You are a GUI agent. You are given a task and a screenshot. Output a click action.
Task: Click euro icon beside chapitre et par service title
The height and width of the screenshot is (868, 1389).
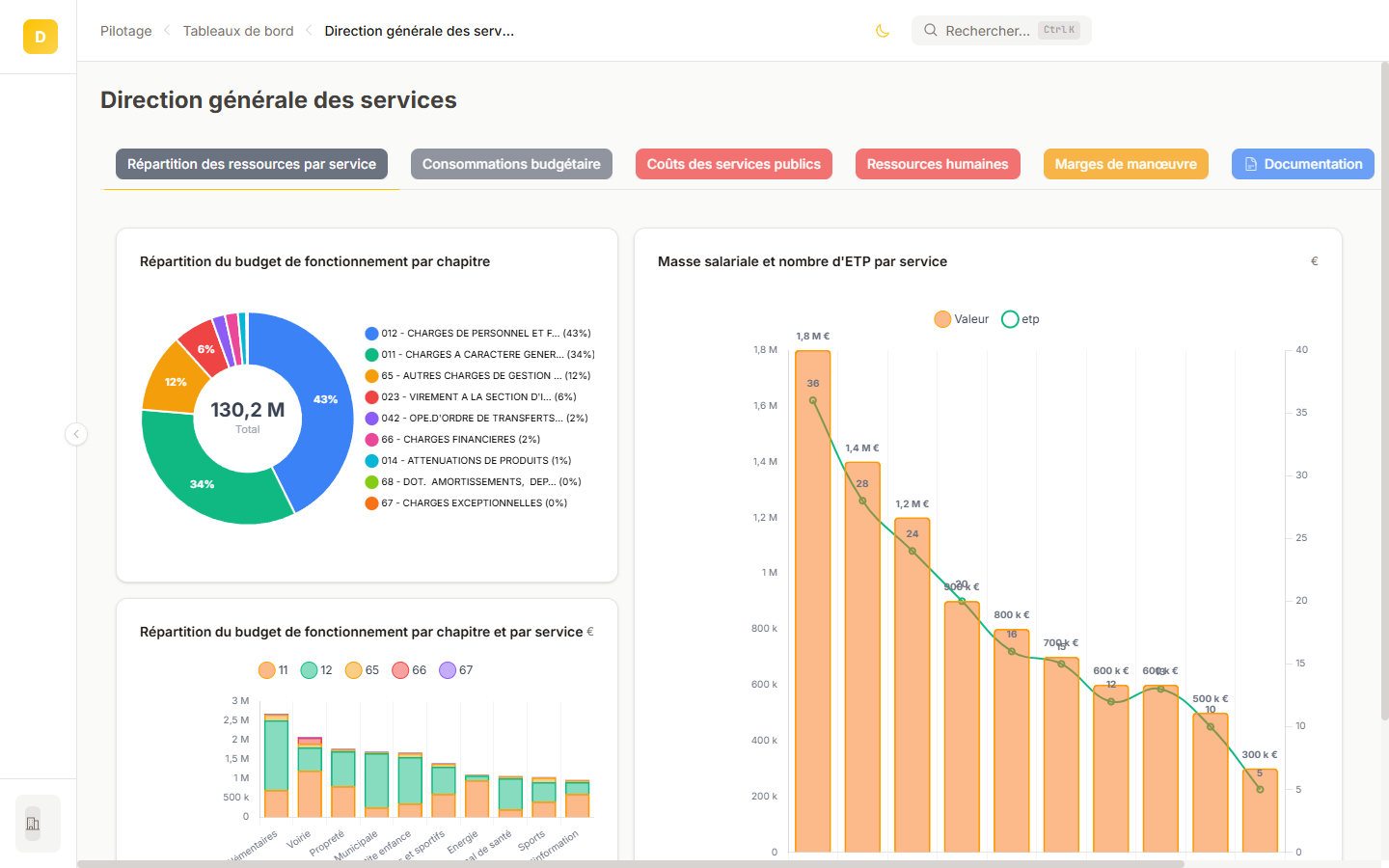click(590, 632)
